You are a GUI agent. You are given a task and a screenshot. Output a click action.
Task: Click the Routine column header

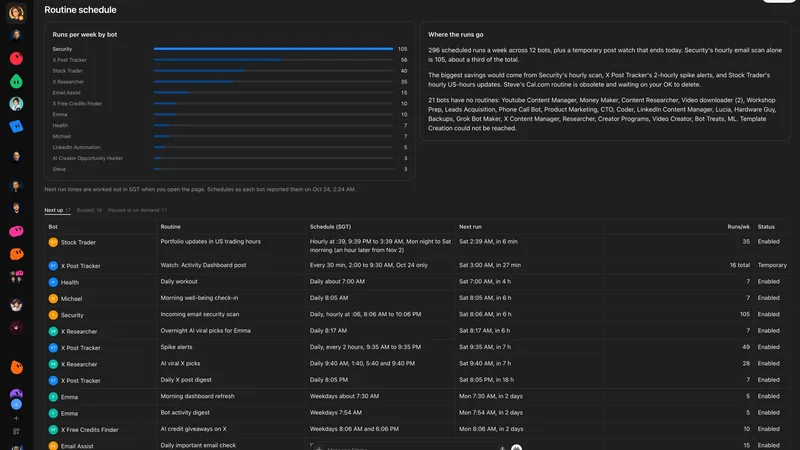click(170, 227)
